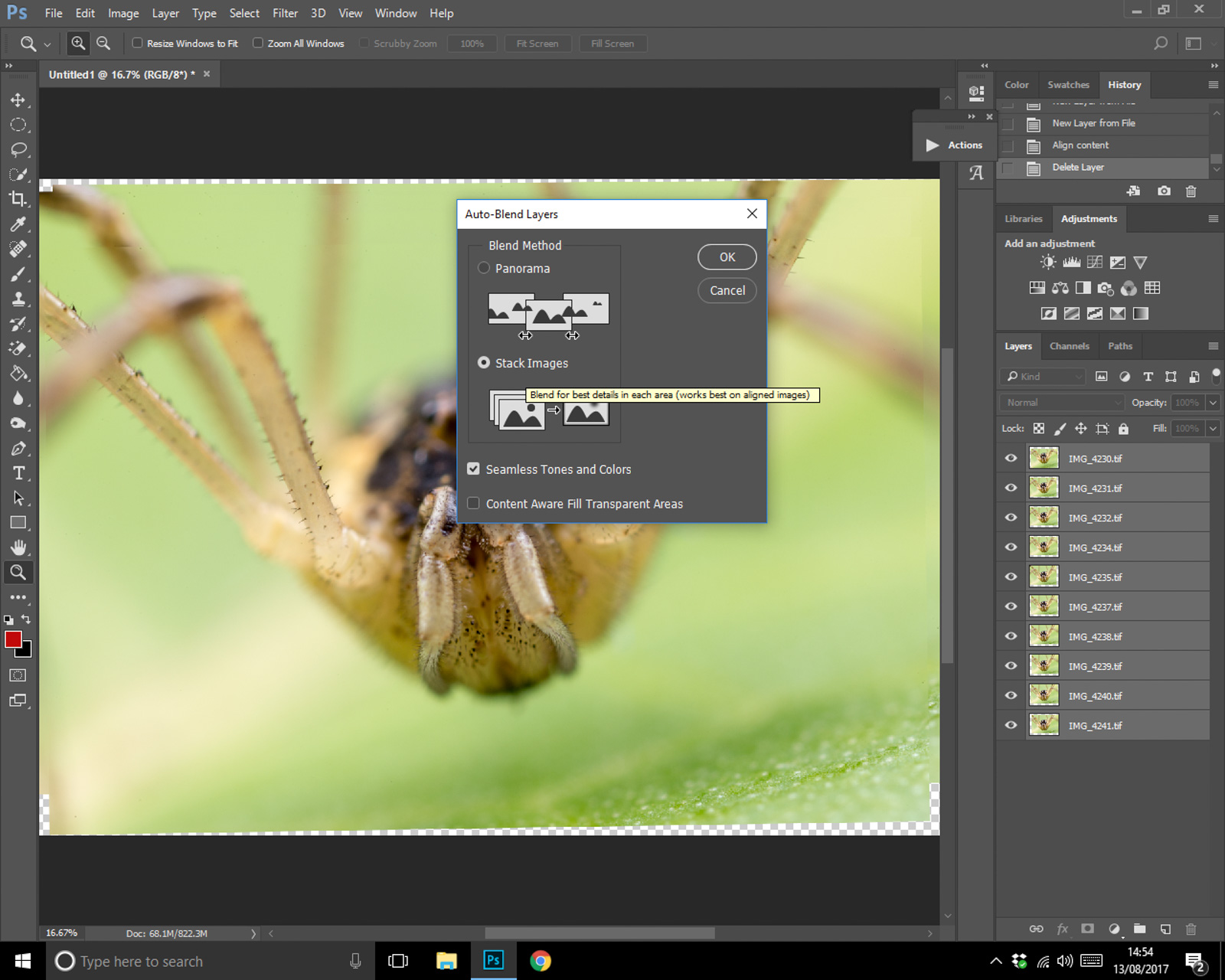Viewport: 1225px width, 980px height.
Task: Select the Brush tool
Action: point(18,274)
